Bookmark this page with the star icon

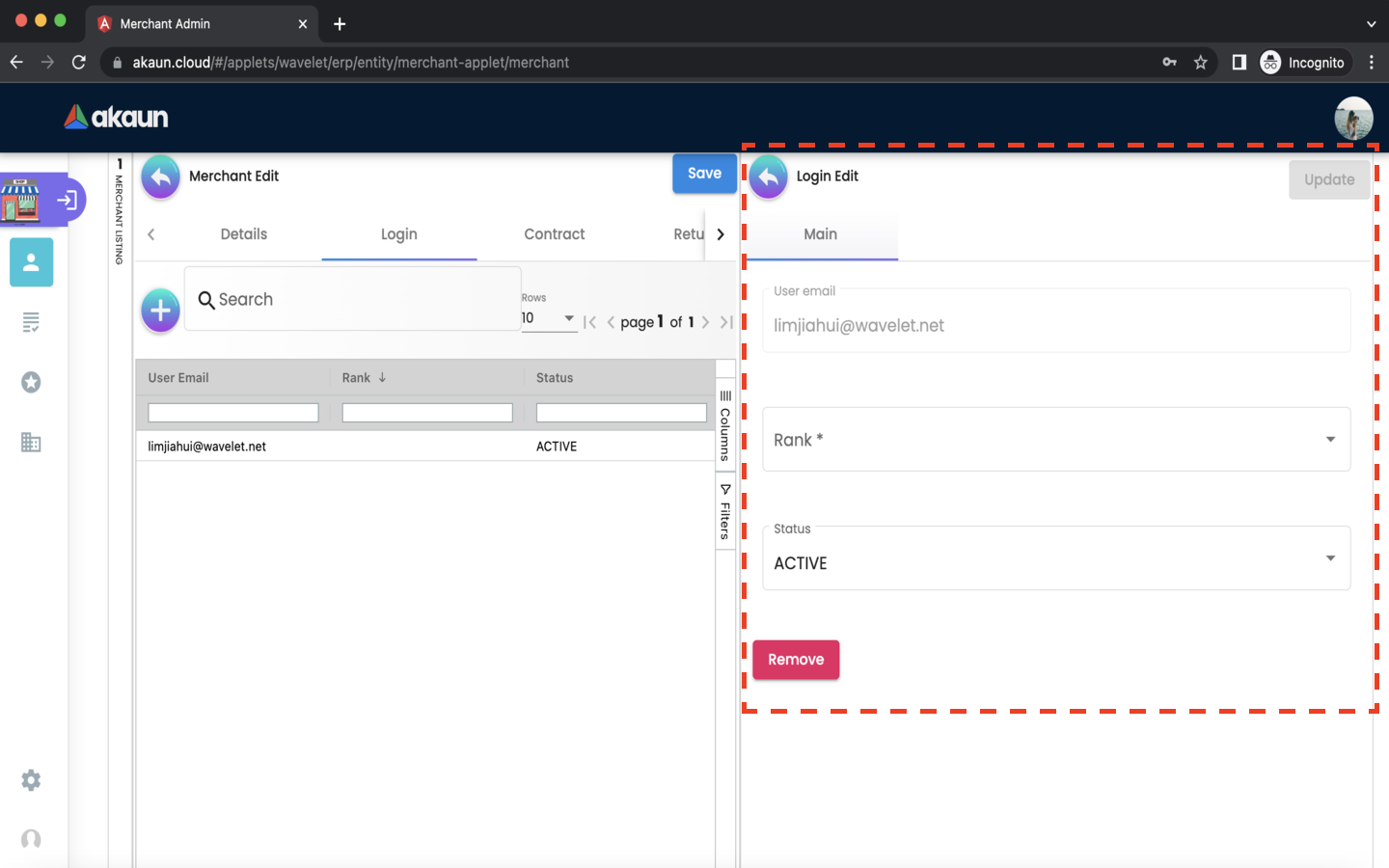pos(1201,63)
